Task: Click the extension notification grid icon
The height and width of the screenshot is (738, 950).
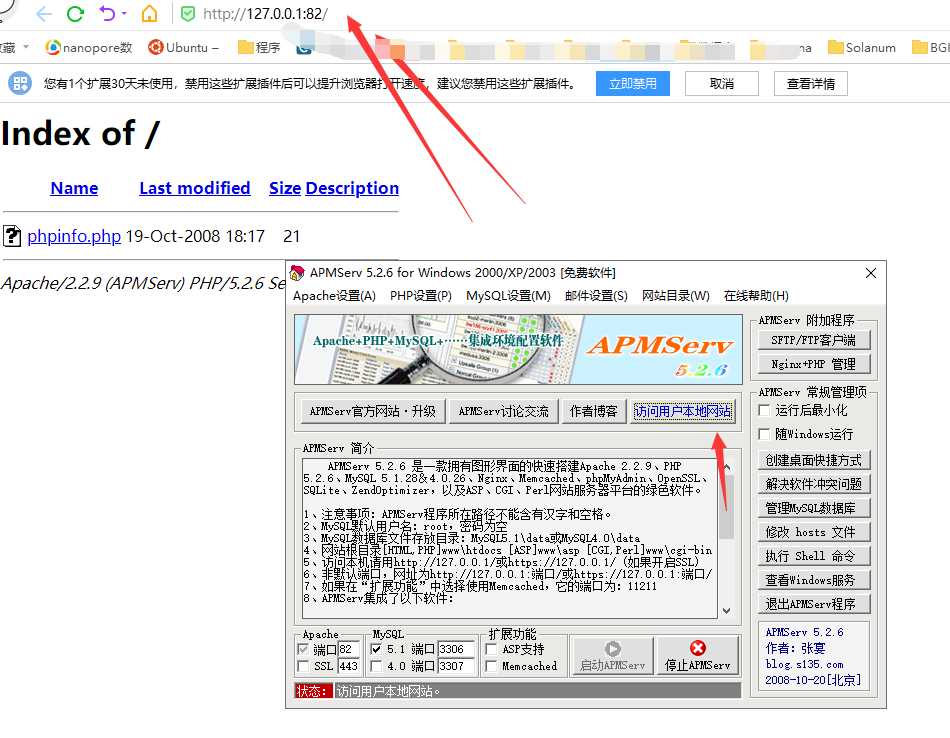Action: 19,83
